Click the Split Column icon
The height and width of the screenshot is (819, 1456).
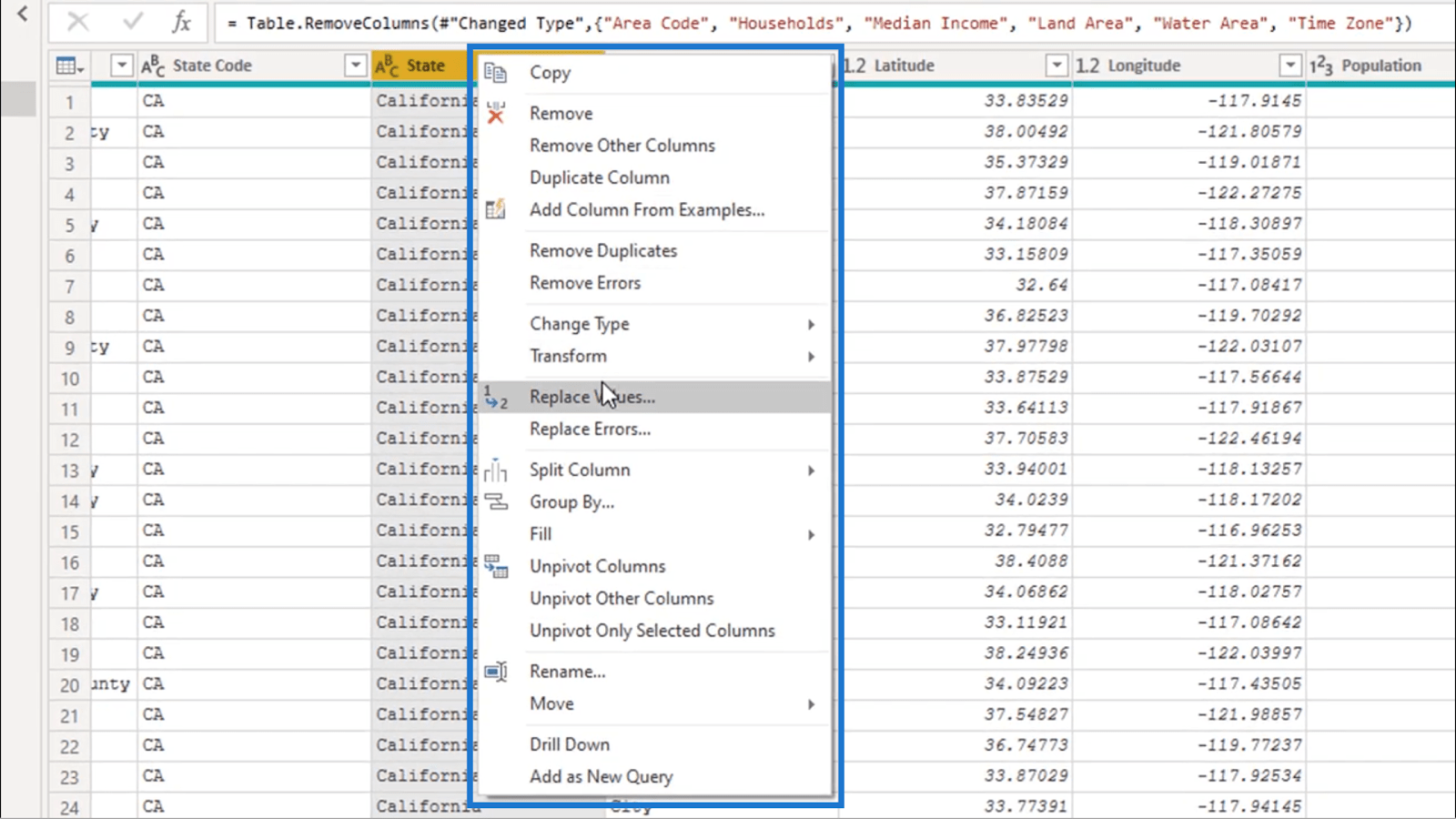click(496, 470)
